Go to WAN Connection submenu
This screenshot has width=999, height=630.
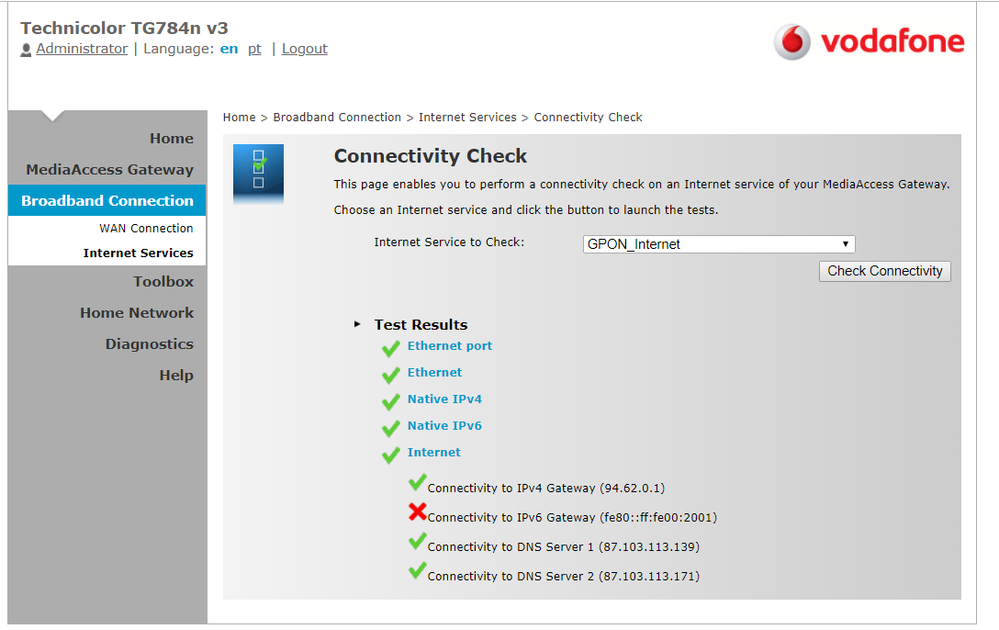(146, 228)
